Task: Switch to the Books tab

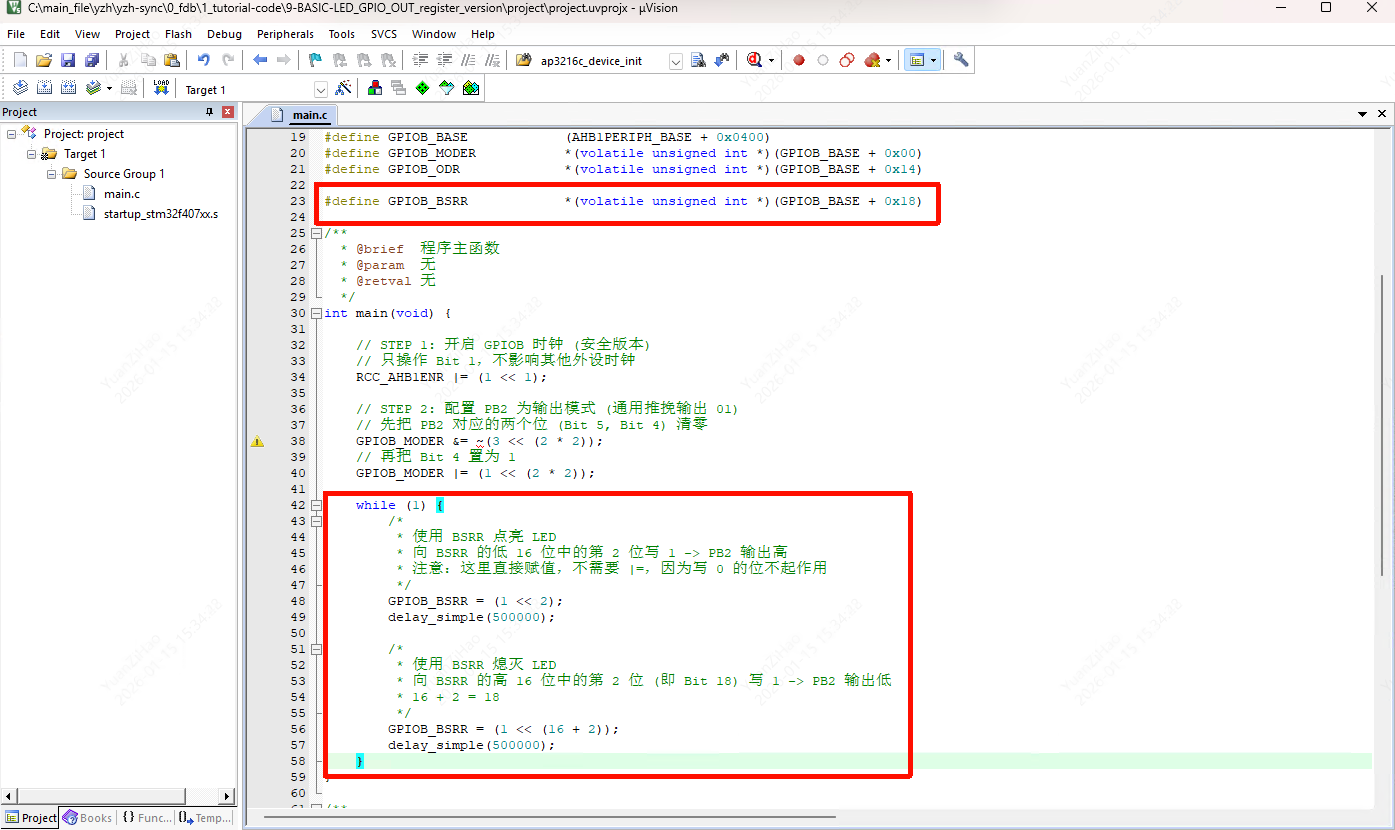Action: (x=88, y=817)
